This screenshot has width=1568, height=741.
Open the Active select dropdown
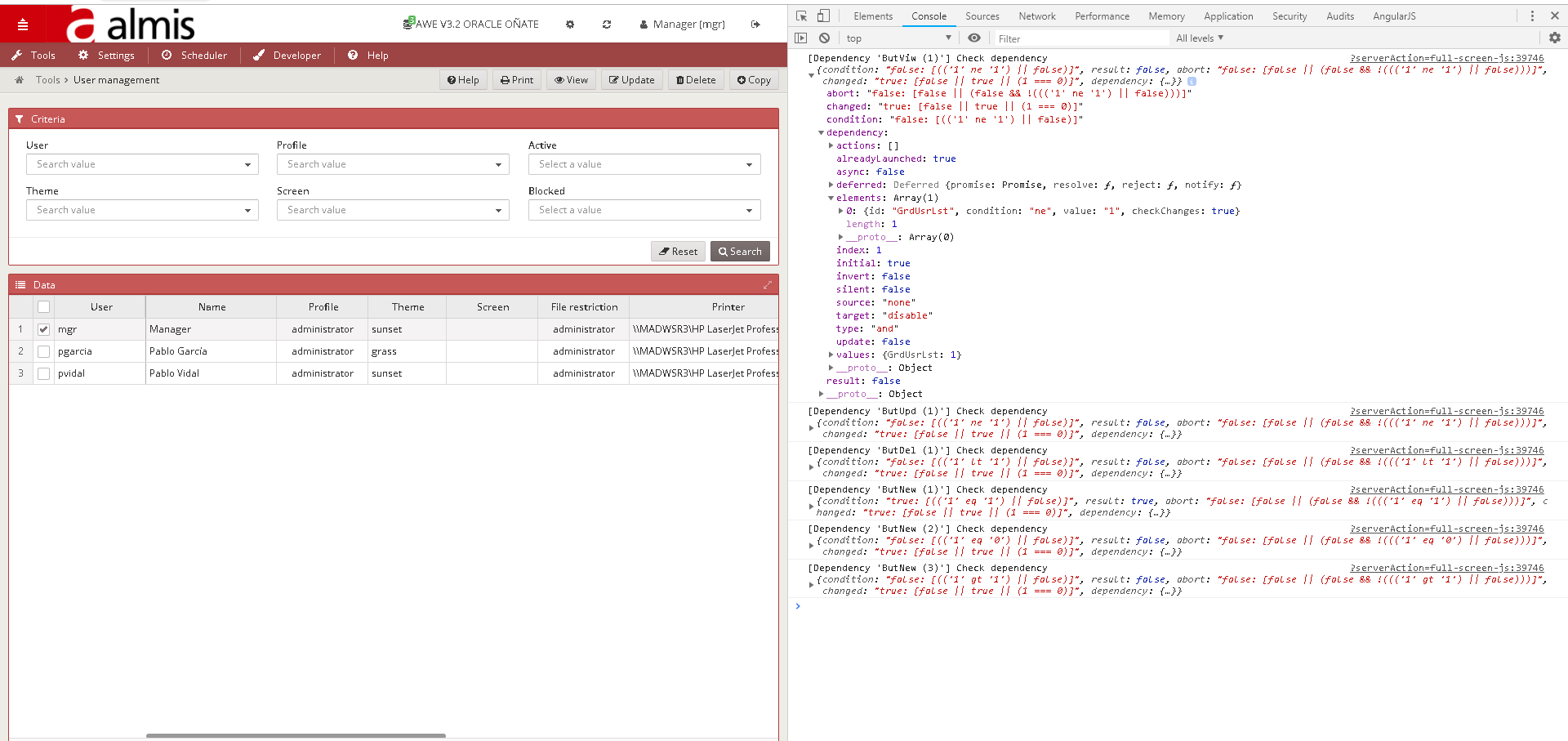pyautogui.click(x=644, y=164)
